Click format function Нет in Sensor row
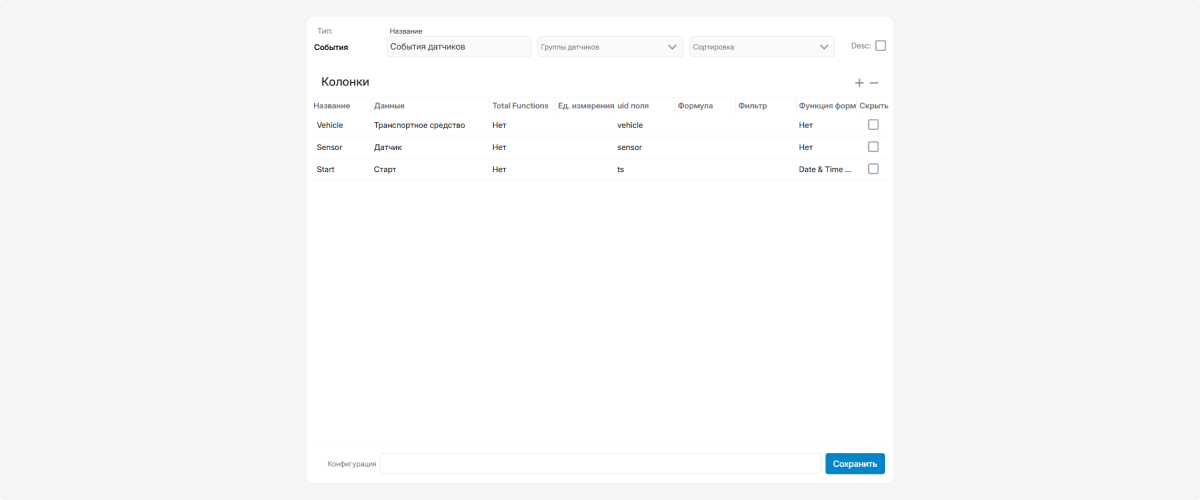 click(805, 147)
